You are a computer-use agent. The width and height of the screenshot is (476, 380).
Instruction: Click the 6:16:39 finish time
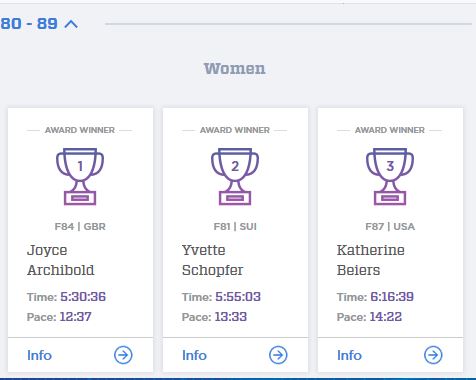click(392, 297)
